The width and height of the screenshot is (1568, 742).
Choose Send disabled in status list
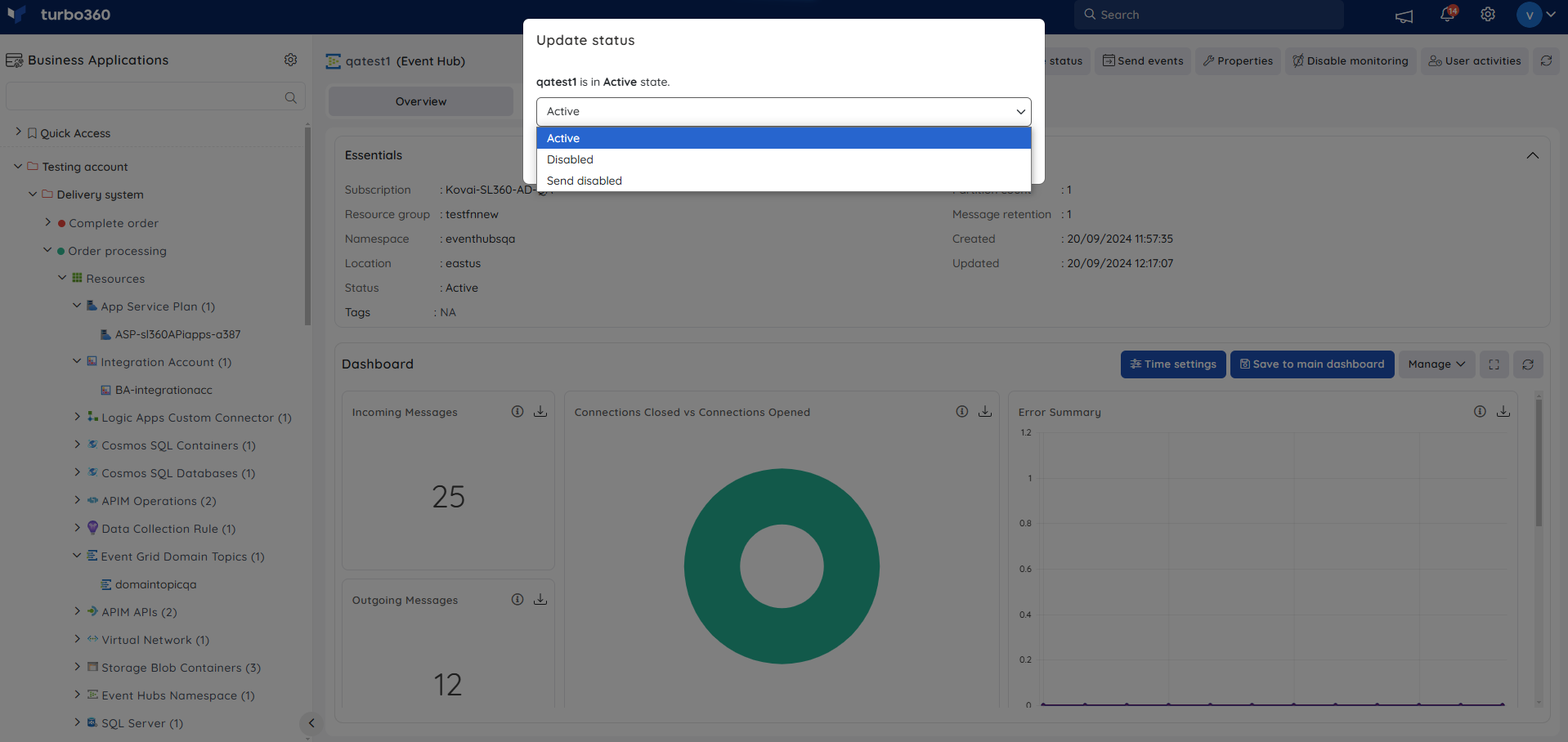[783, 181]
